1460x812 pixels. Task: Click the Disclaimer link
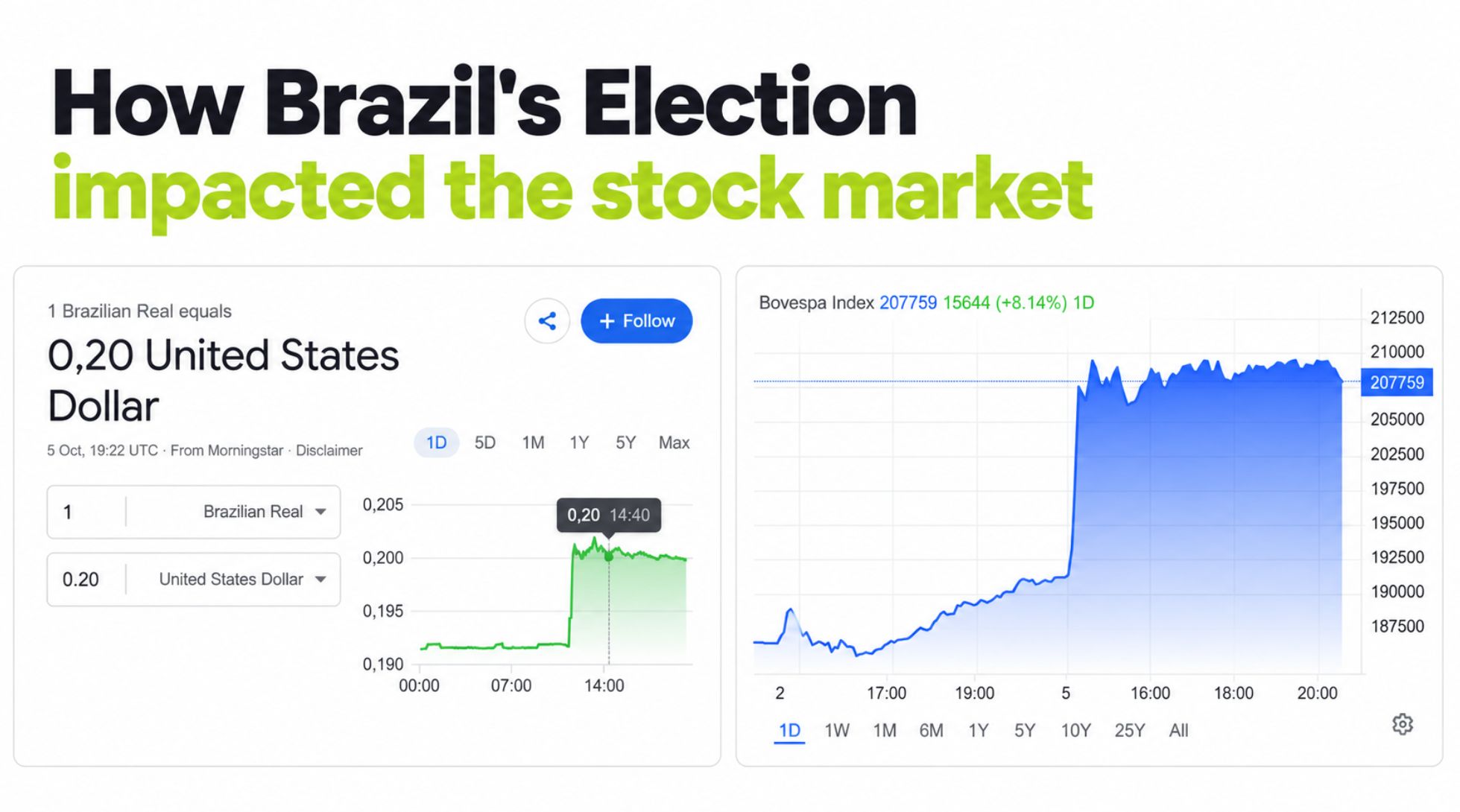point(329,451)
